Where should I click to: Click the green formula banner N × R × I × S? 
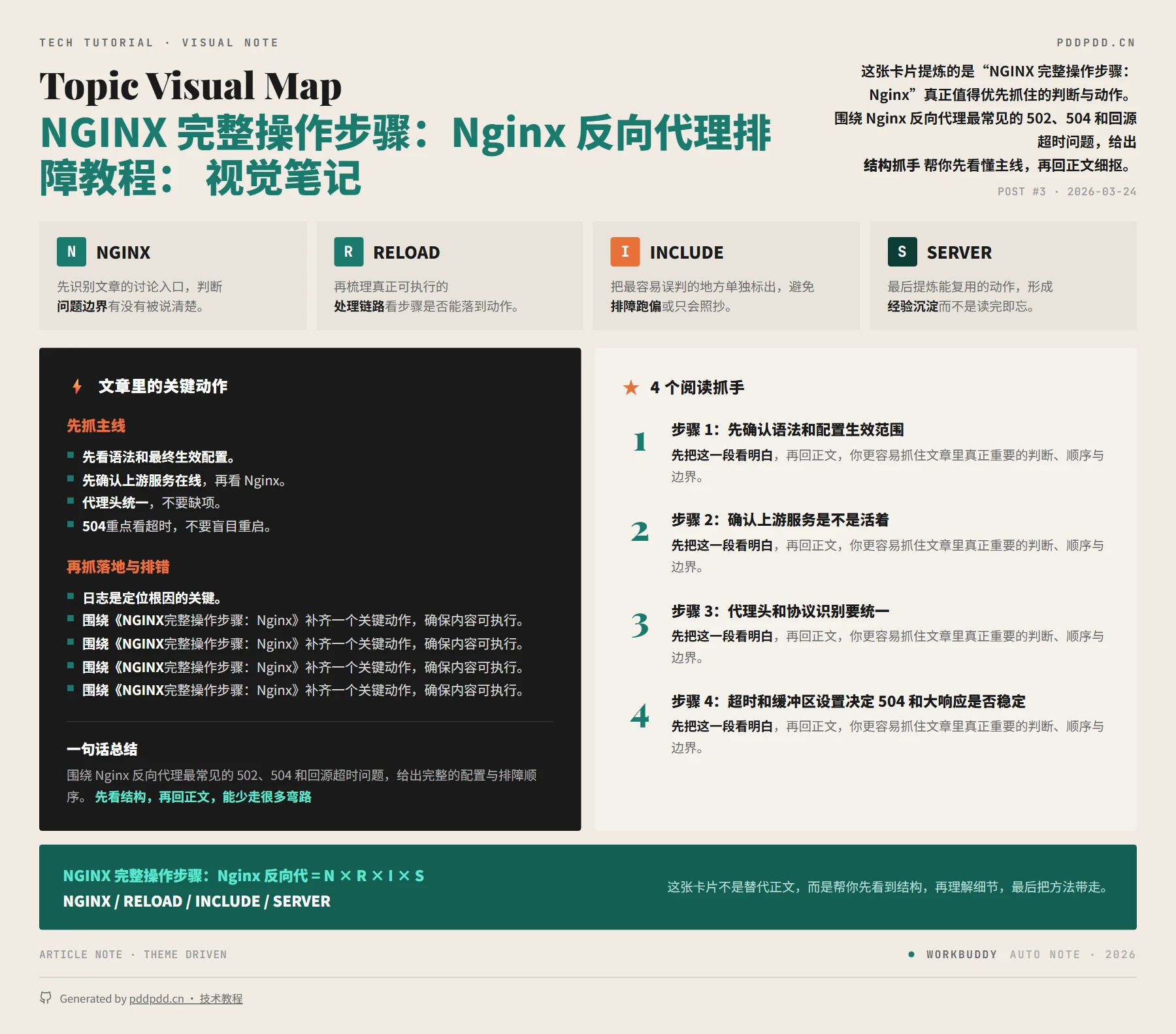[x=244, y=876]
